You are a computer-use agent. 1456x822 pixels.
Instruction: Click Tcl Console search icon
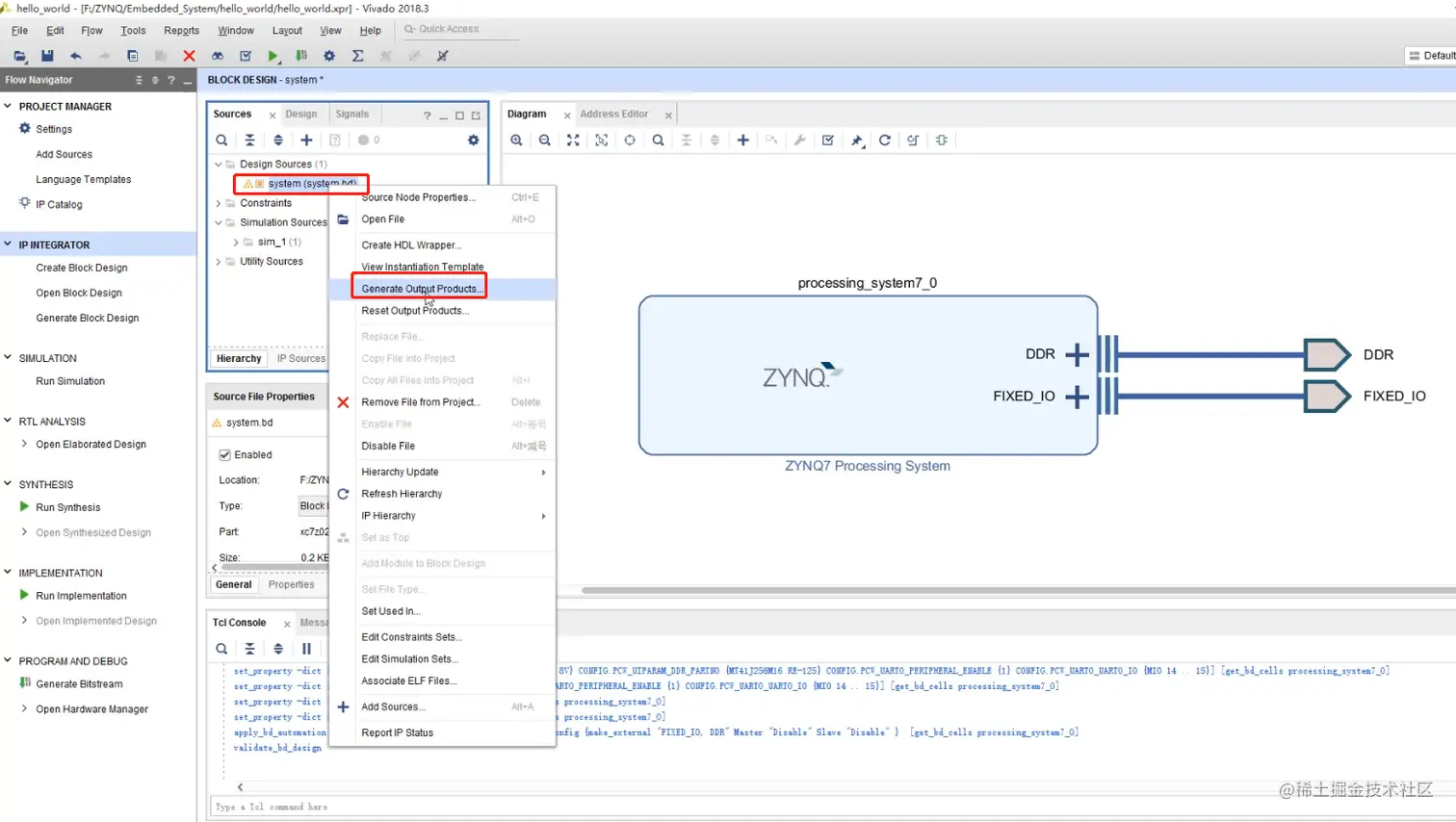tap(221, 649)
